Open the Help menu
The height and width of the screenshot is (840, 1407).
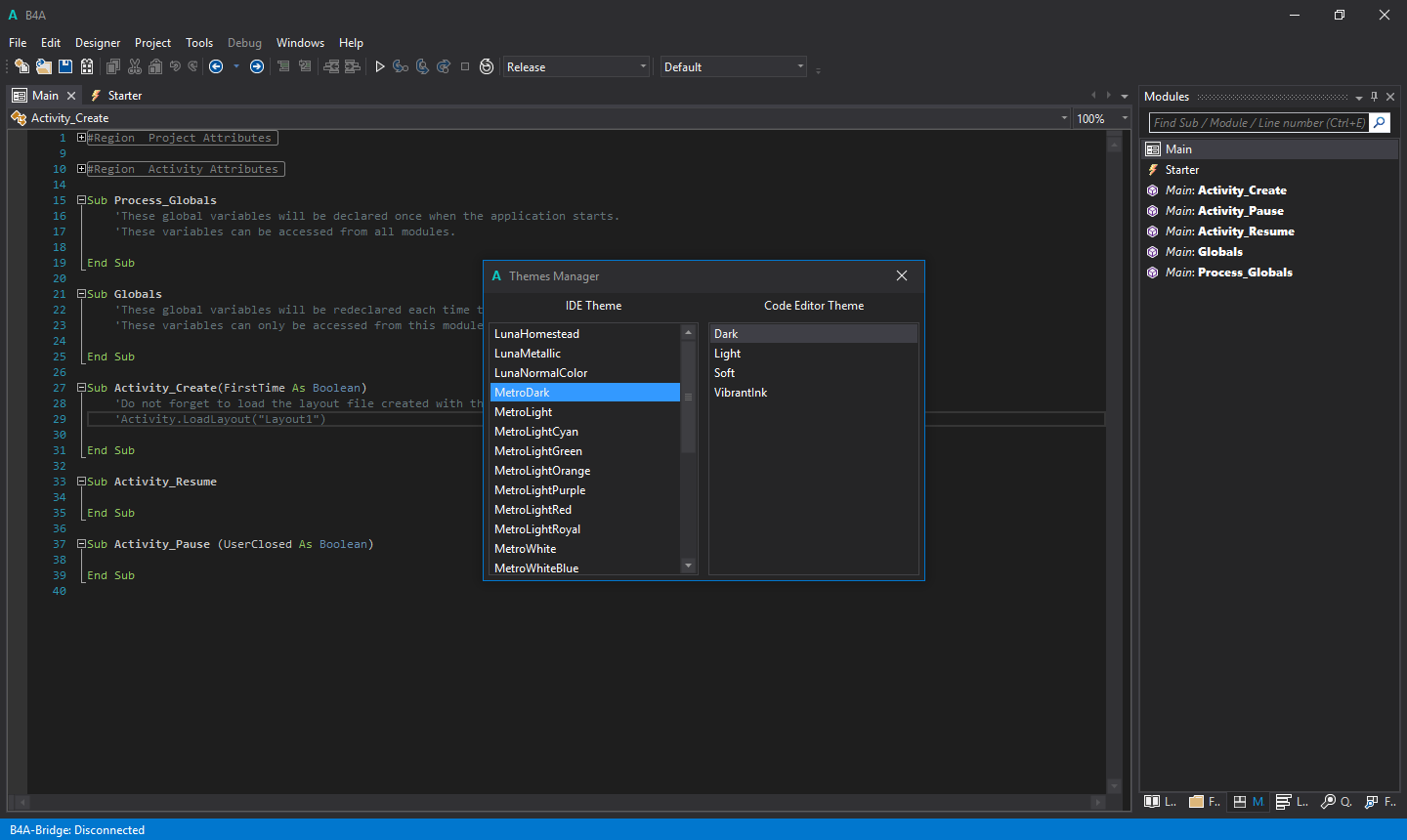[x=351, y=43]
